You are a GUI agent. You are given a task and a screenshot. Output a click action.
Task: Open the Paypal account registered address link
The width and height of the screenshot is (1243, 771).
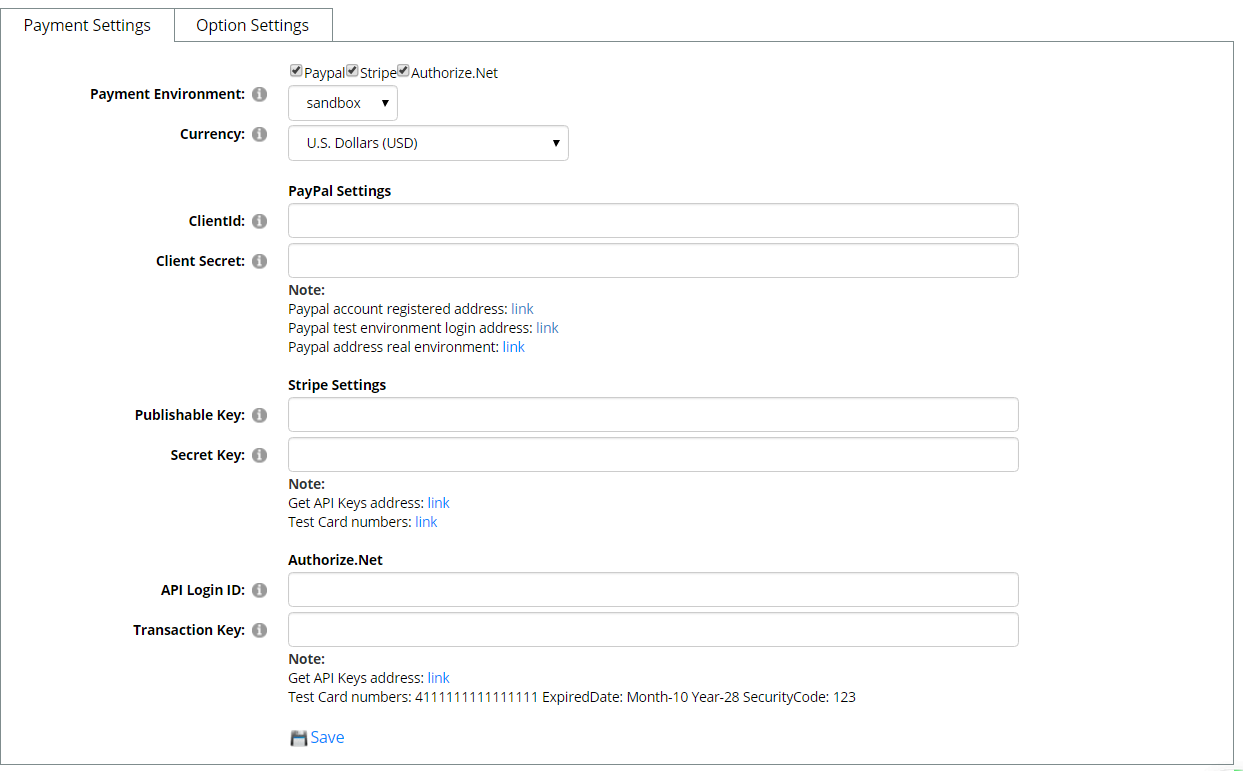(522, 309)
